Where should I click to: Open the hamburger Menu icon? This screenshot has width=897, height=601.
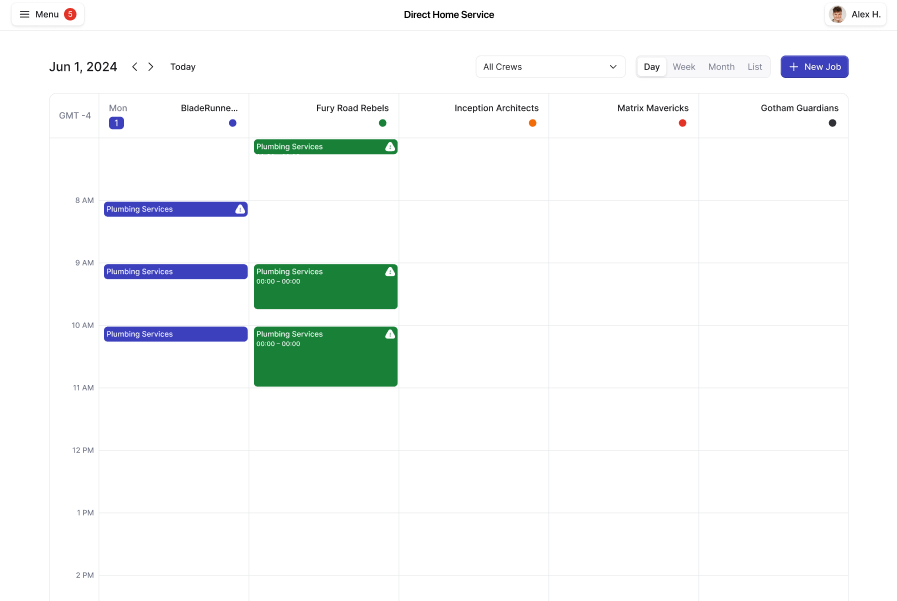click(25, 14)
